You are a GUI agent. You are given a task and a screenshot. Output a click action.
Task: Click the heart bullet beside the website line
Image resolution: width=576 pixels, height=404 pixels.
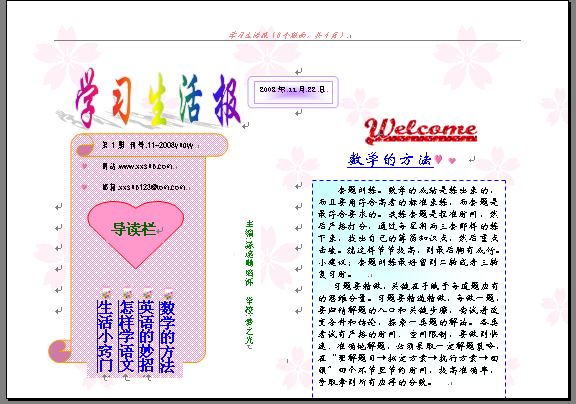[84, 166]
